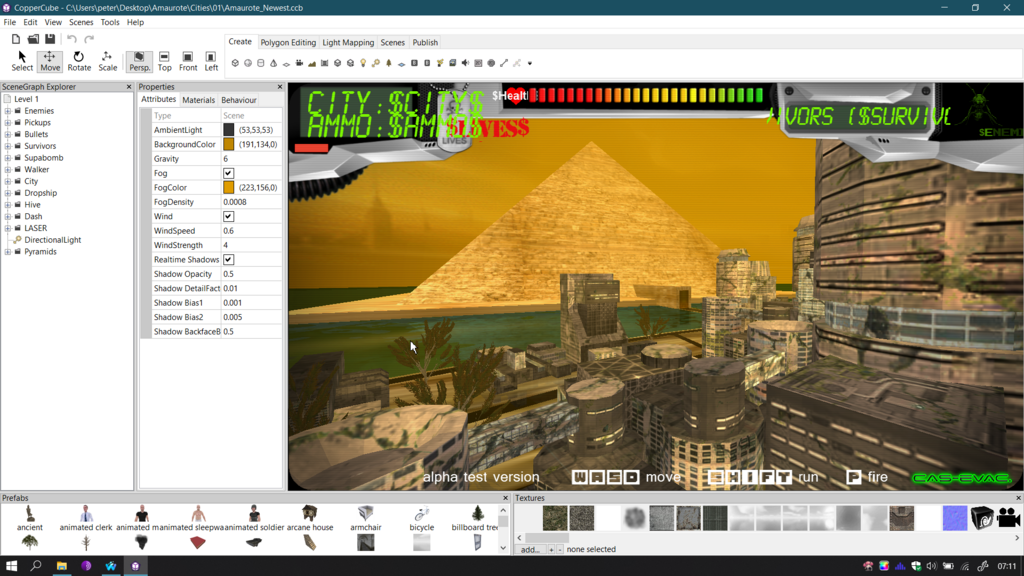Viewport: 1024px width, 576px height.
Task: Click the textures add... button
Action: pos(530,549)
